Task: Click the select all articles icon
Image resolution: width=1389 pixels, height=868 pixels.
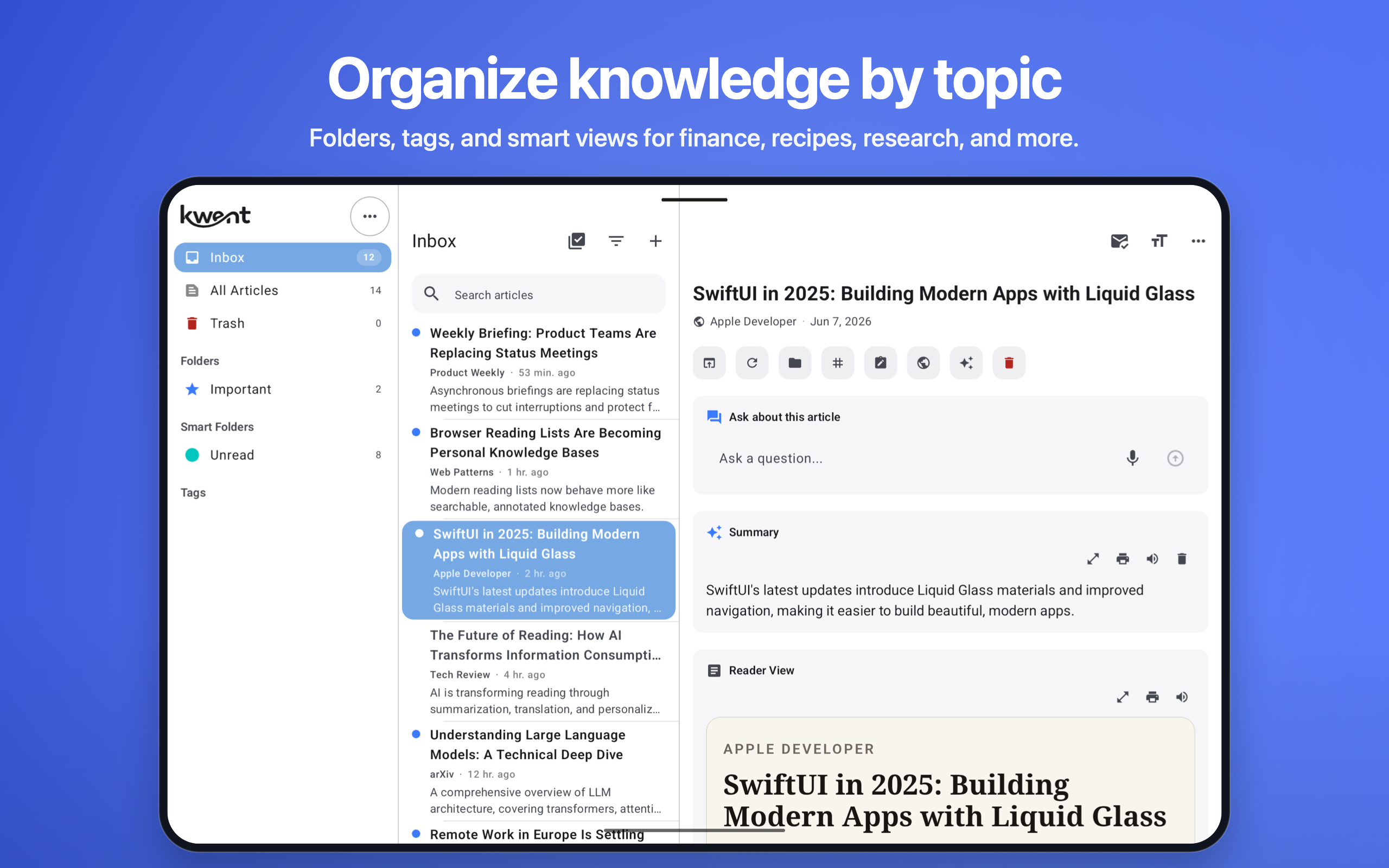Action: coord(576,241)
